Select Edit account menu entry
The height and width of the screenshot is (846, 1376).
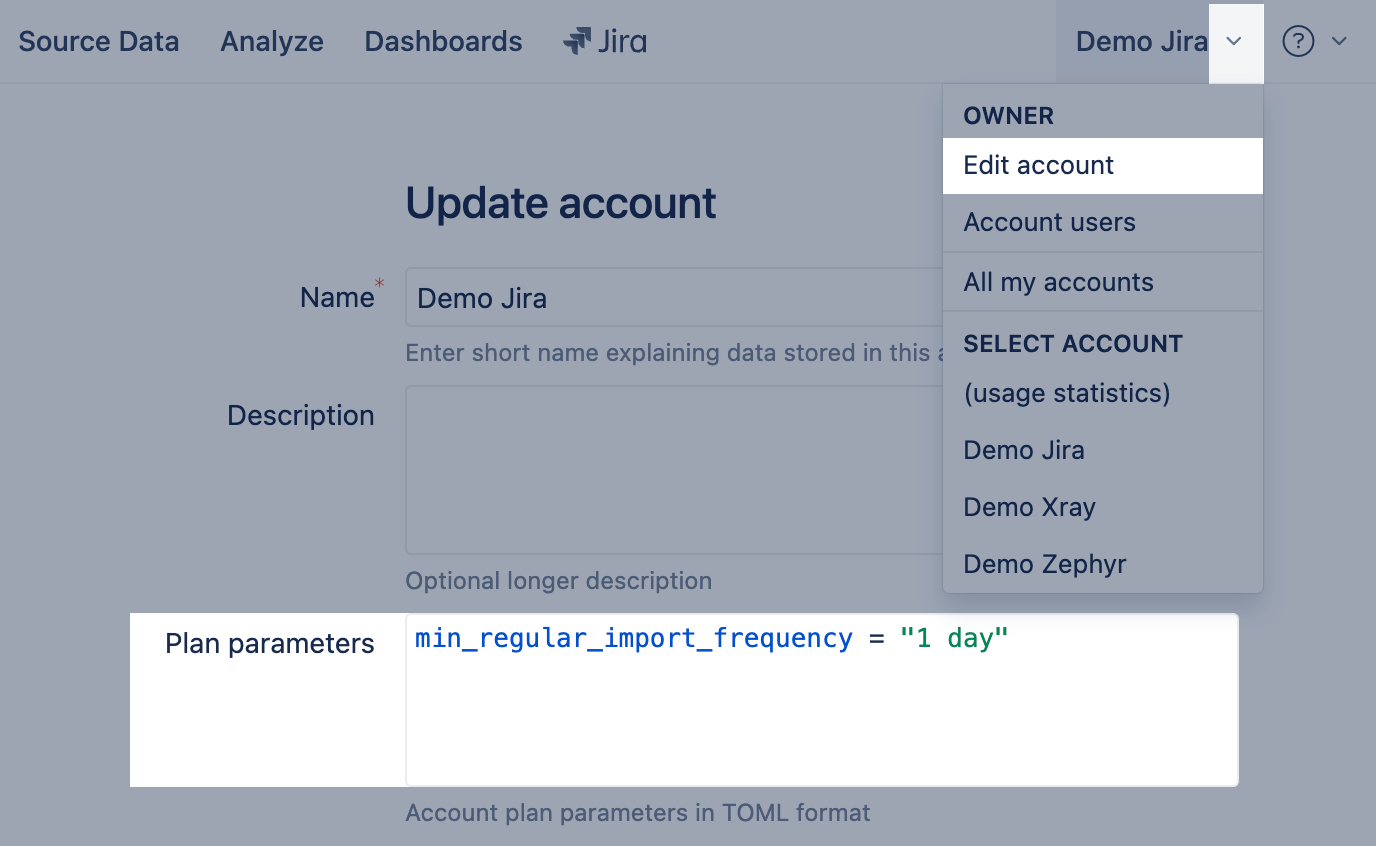(1038, 166)
